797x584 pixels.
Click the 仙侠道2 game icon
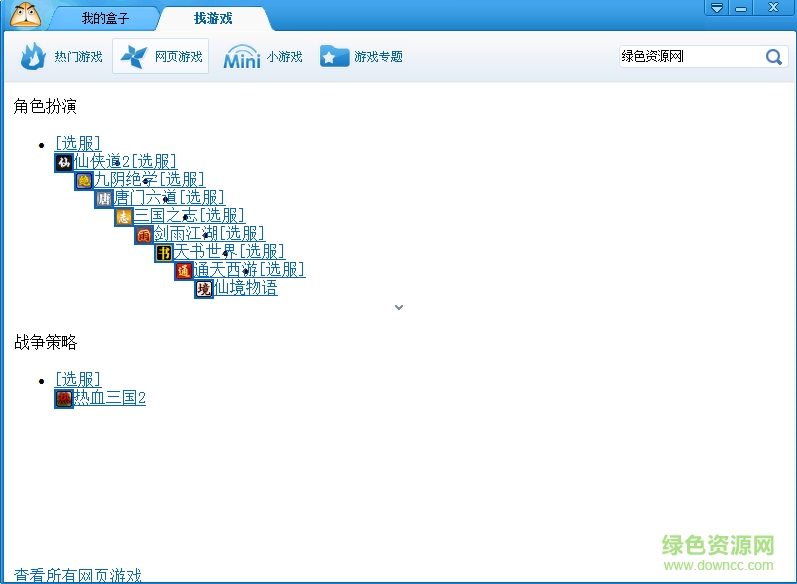pyautogui.click(x=64, y=162)
